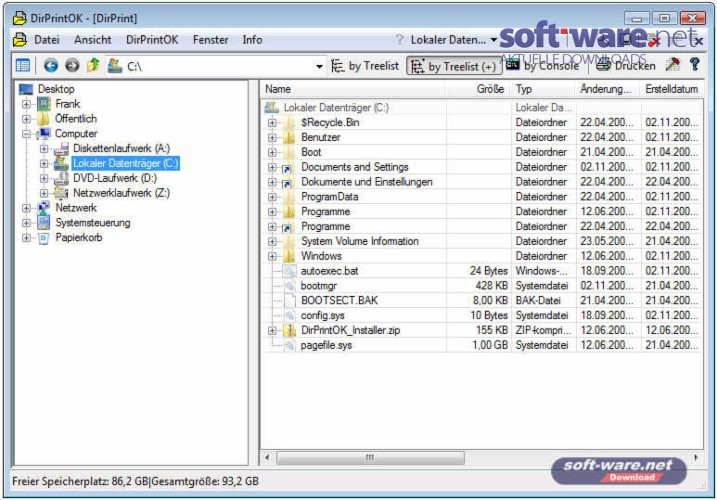Click the Papierkorb recycle bin icon
717x500 pixels.
(43, 238)
